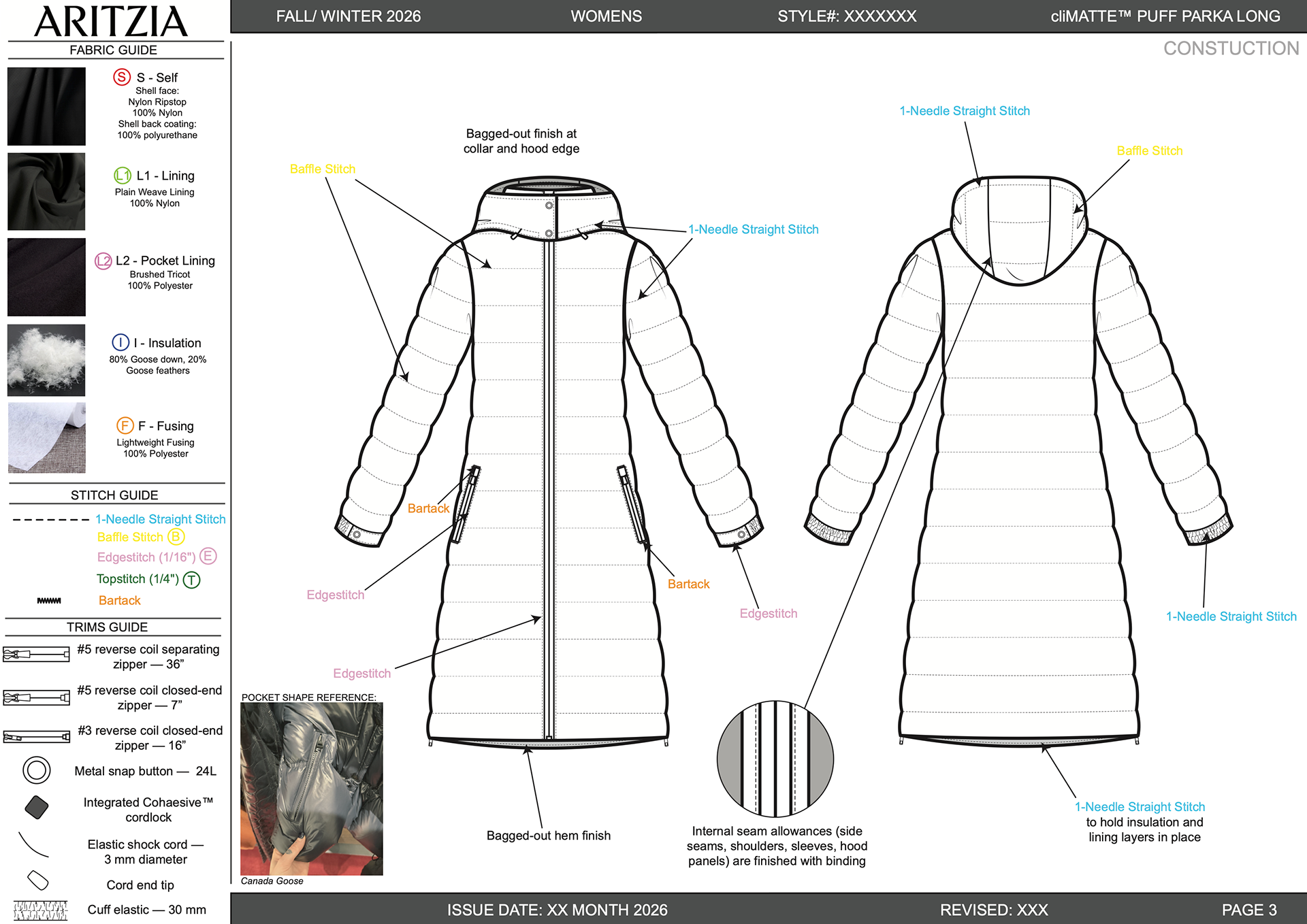The height and width of the screenshot is (924, 1307).
Task: Click the goose down insulation photo
Action: pos(46,360)
